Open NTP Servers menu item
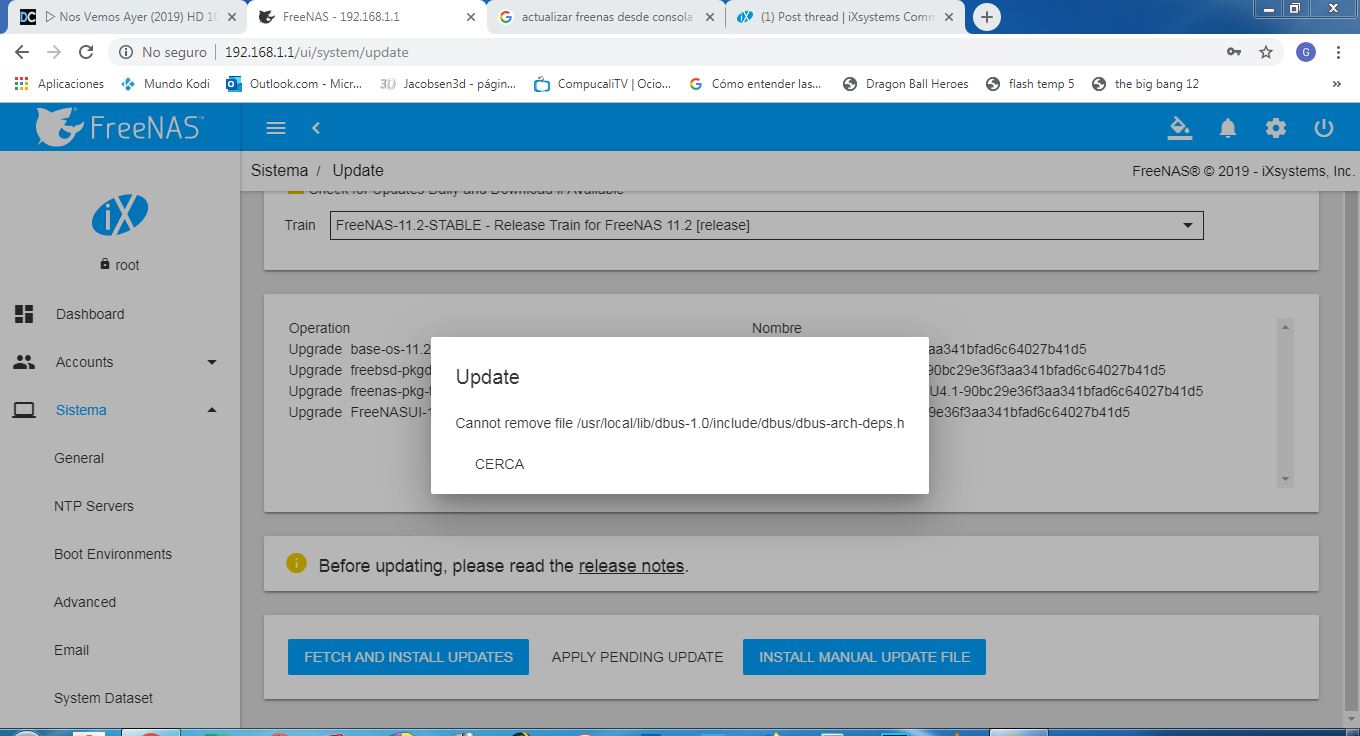 (x=94, y=506)
